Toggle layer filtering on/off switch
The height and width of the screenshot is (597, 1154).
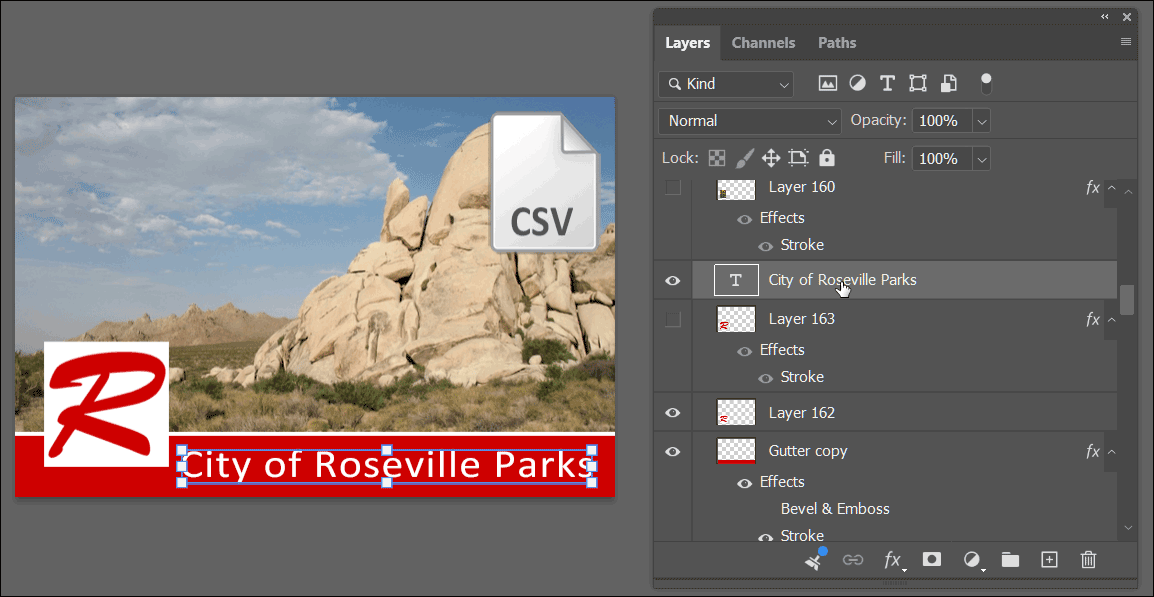986,83
